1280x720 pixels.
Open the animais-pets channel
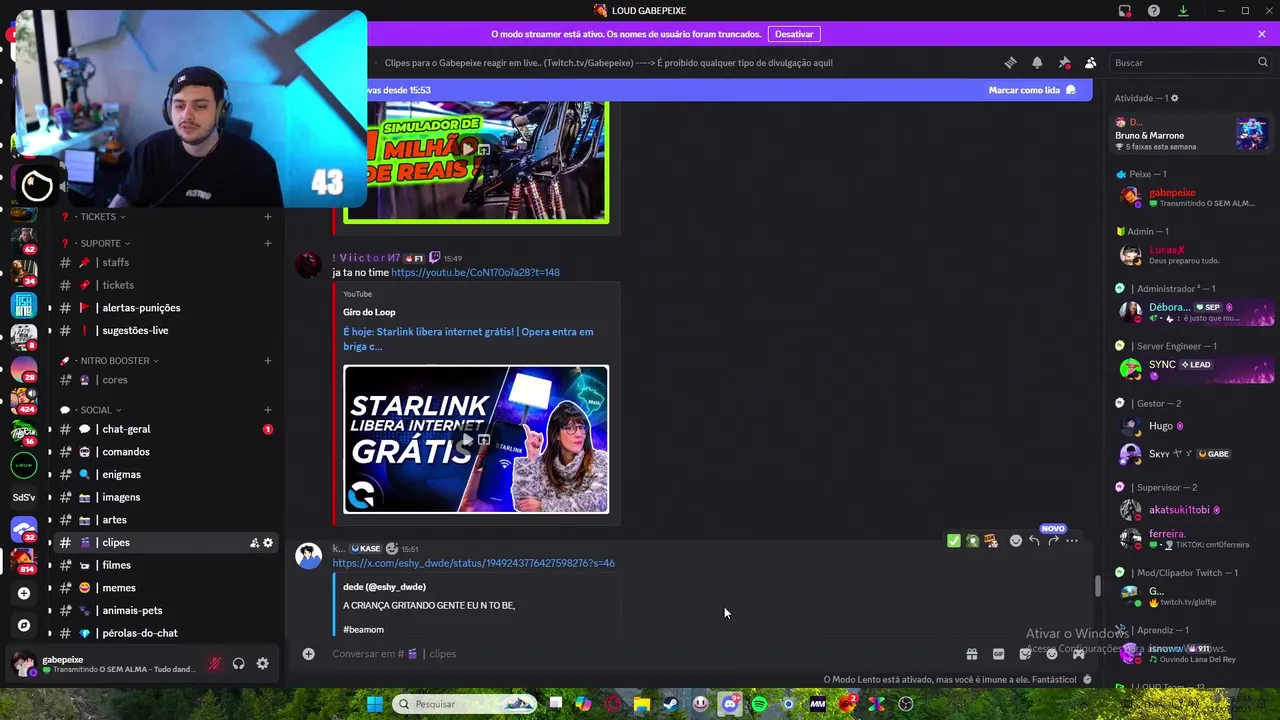point(165,611)
